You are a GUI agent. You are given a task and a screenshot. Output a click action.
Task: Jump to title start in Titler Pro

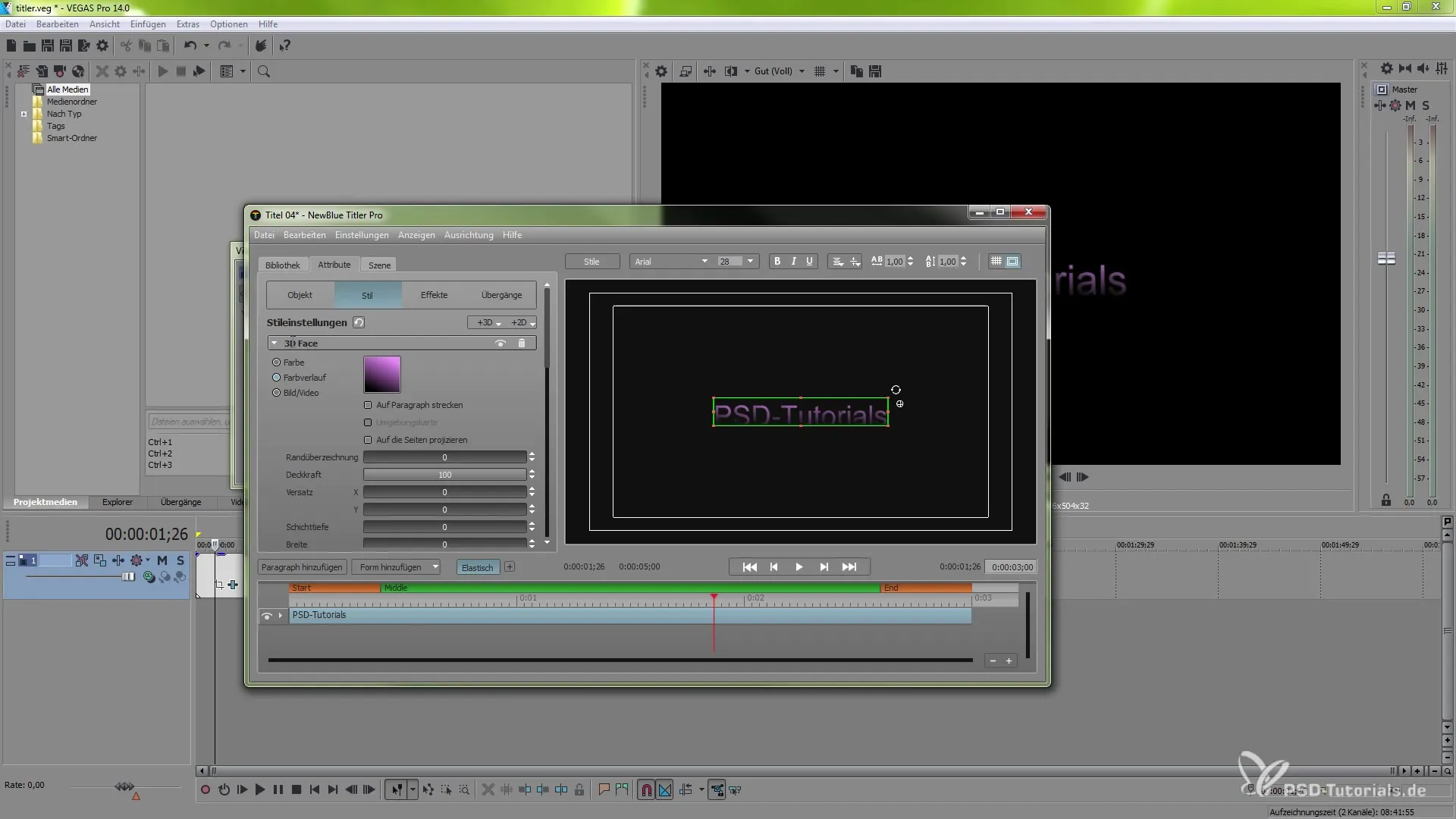pyautogui.click(x=749, y=567)
